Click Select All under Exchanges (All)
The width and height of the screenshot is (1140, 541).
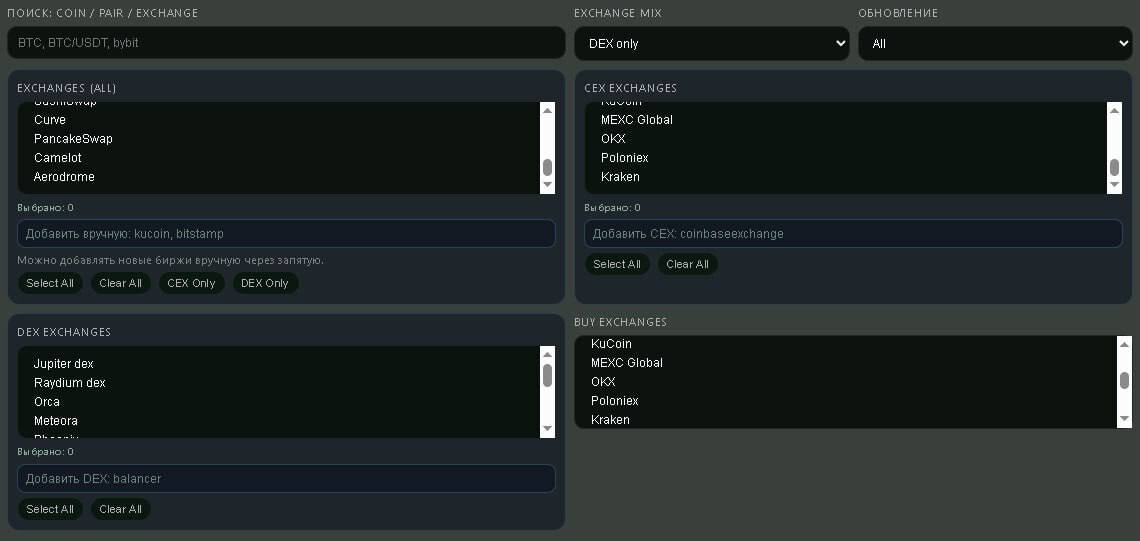point(50,284)
